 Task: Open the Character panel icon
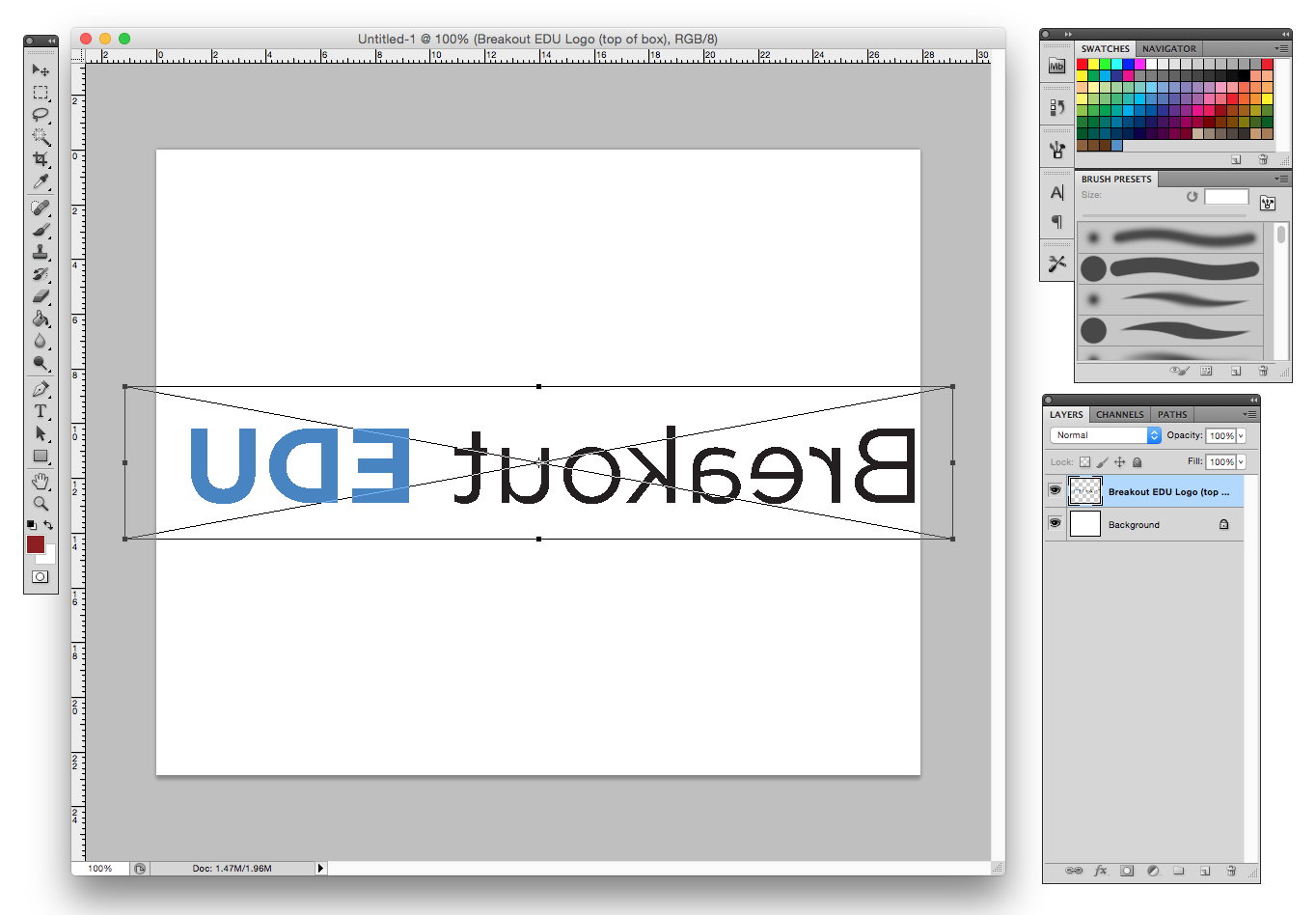tap(1056, 193)
